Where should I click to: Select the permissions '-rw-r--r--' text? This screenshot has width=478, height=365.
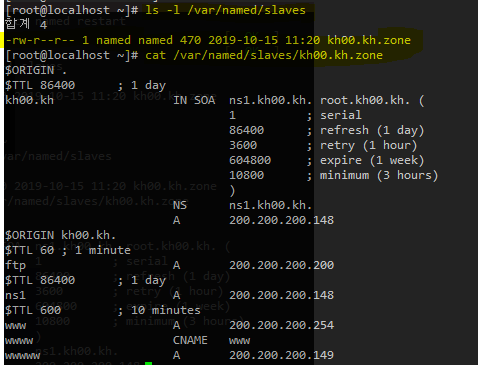40,40
